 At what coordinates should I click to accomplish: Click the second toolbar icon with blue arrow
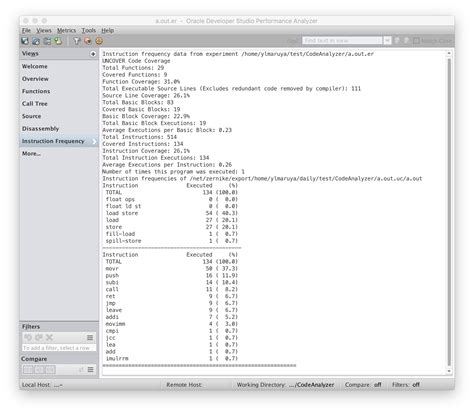click(x=36, y=41)
